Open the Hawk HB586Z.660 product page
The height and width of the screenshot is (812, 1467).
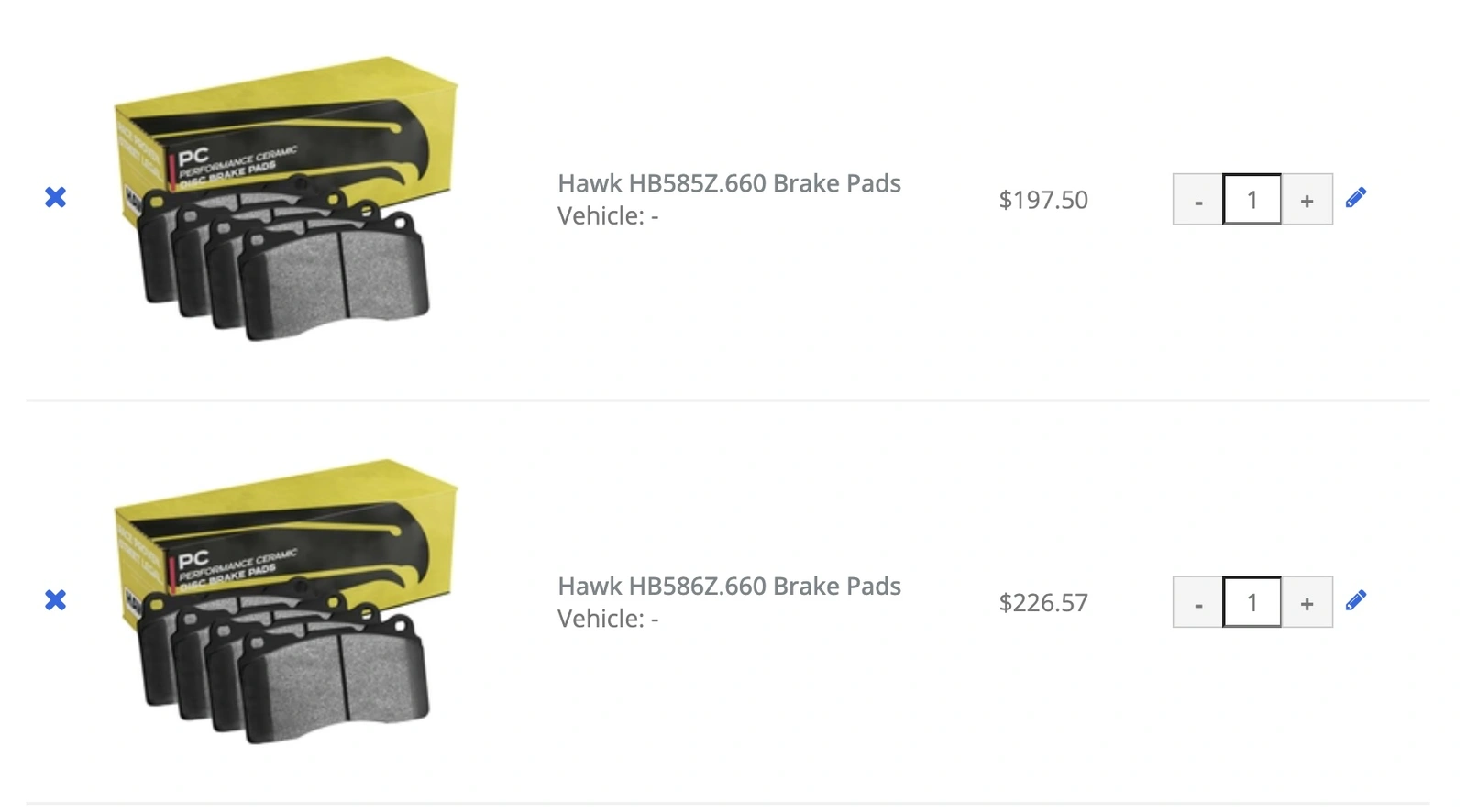728,587
